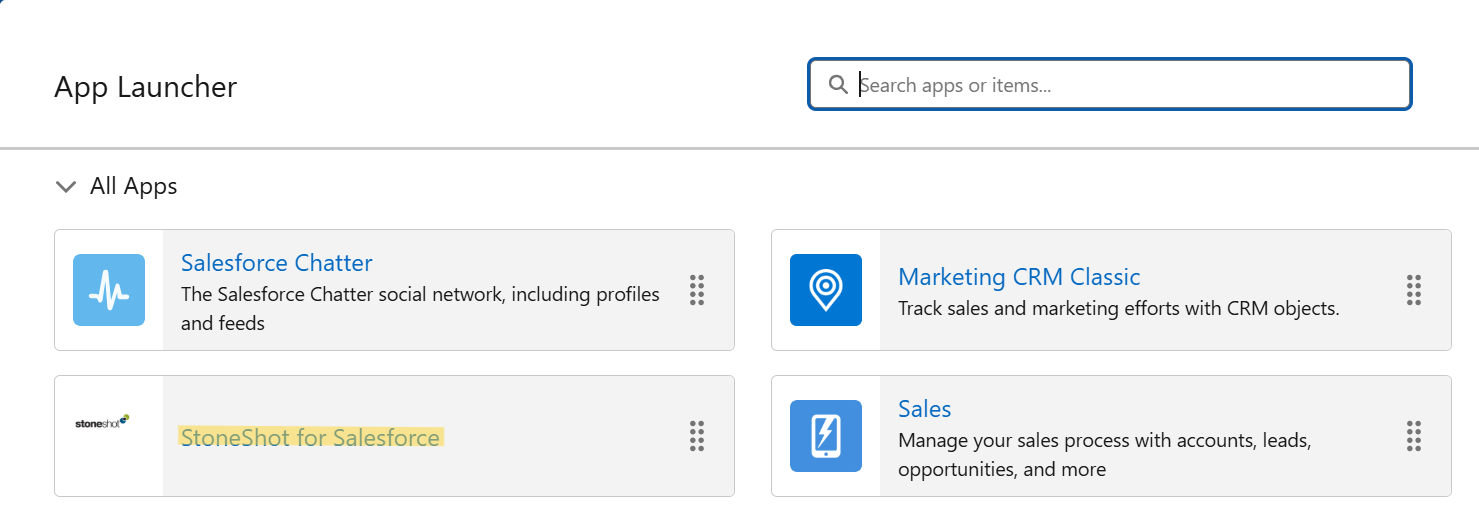Click the App Launcher title text
This screenshot has width=1479, height=515.
point(146,87)
